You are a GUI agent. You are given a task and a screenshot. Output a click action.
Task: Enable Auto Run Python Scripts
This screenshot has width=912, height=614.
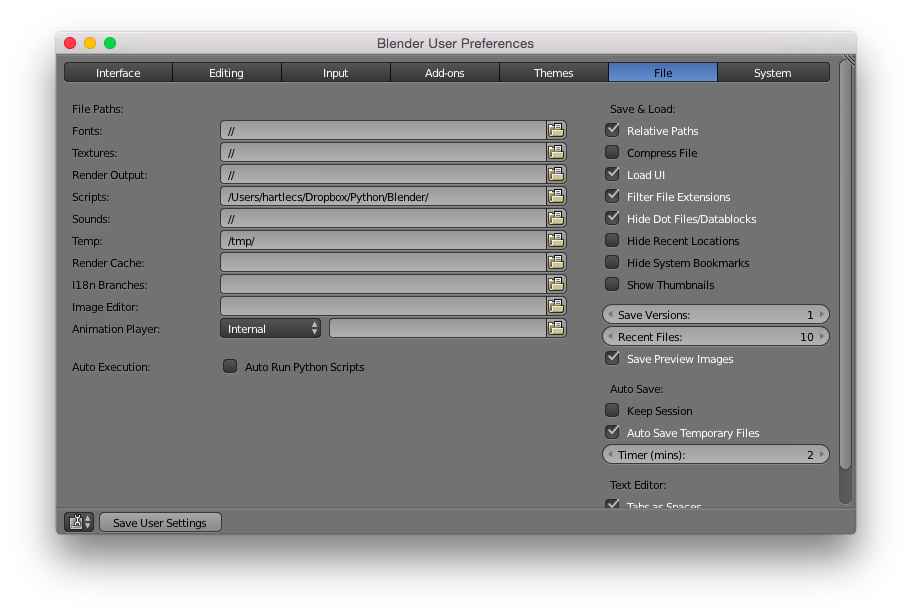pos(230,366)
